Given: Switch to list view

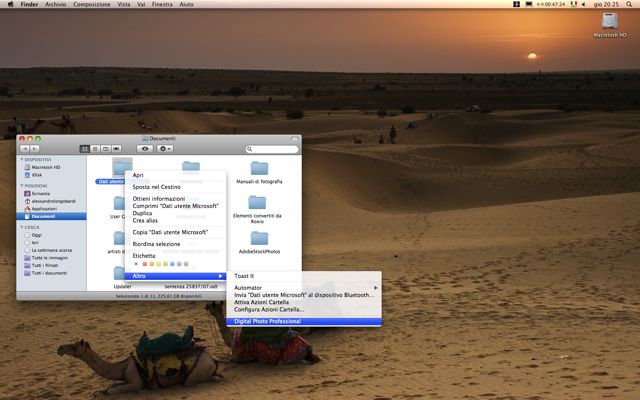Looking at the screenshot, I should 95,149.
